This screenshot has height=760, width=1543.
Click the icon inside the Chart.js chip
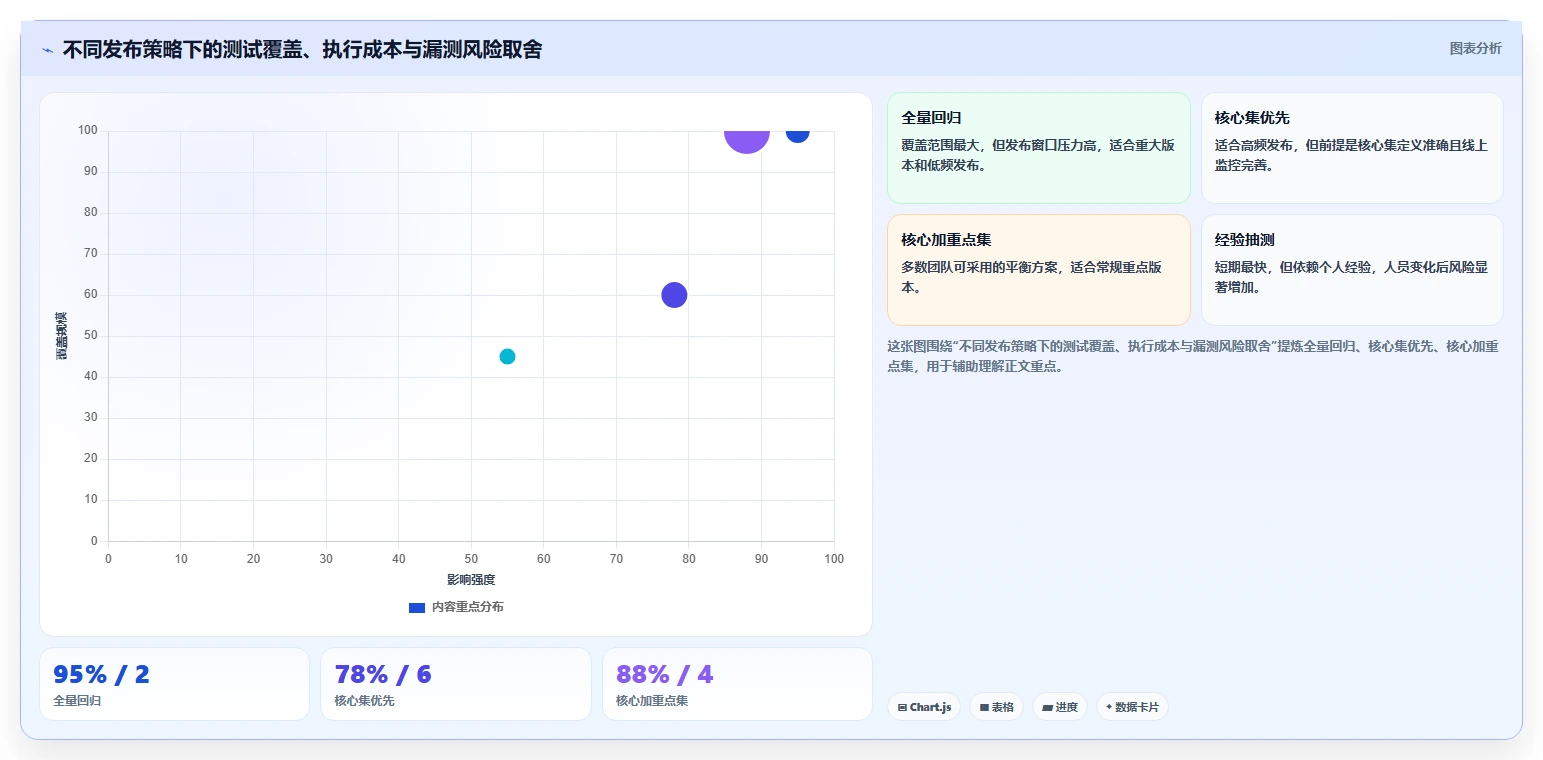point(902,707)
